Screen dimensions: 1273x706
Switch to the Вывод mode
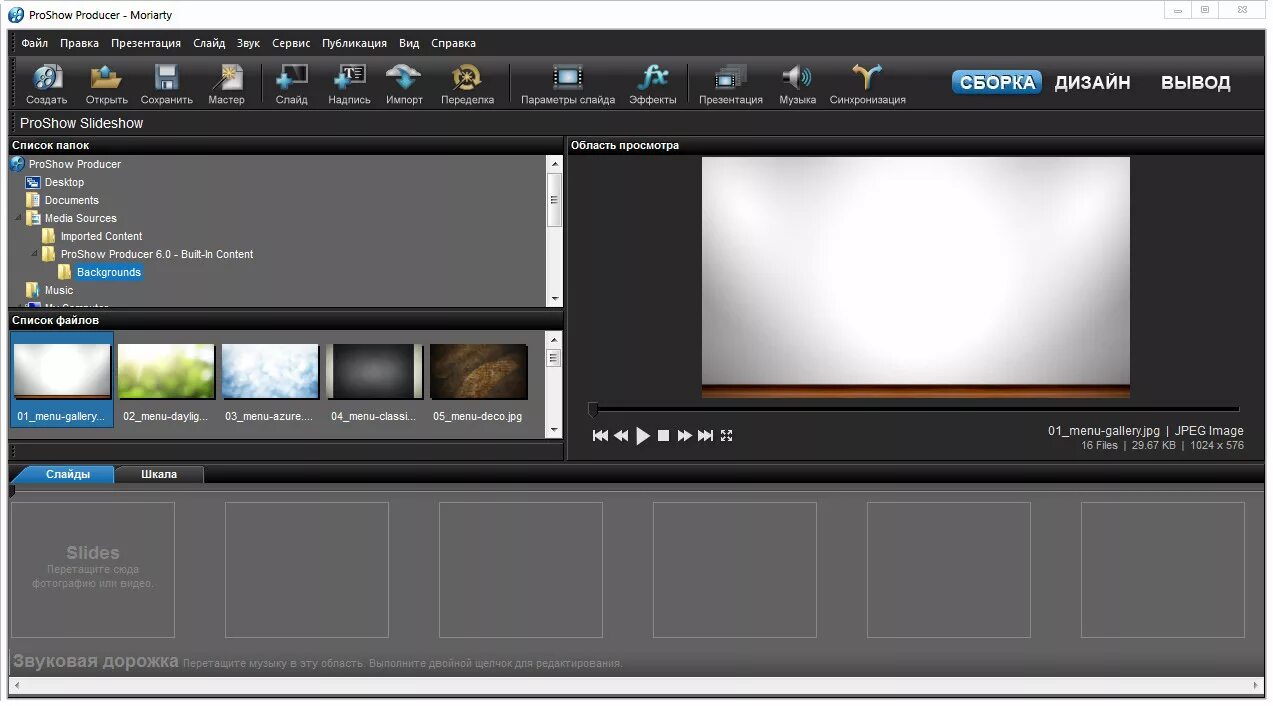[x=1195, y=83]
